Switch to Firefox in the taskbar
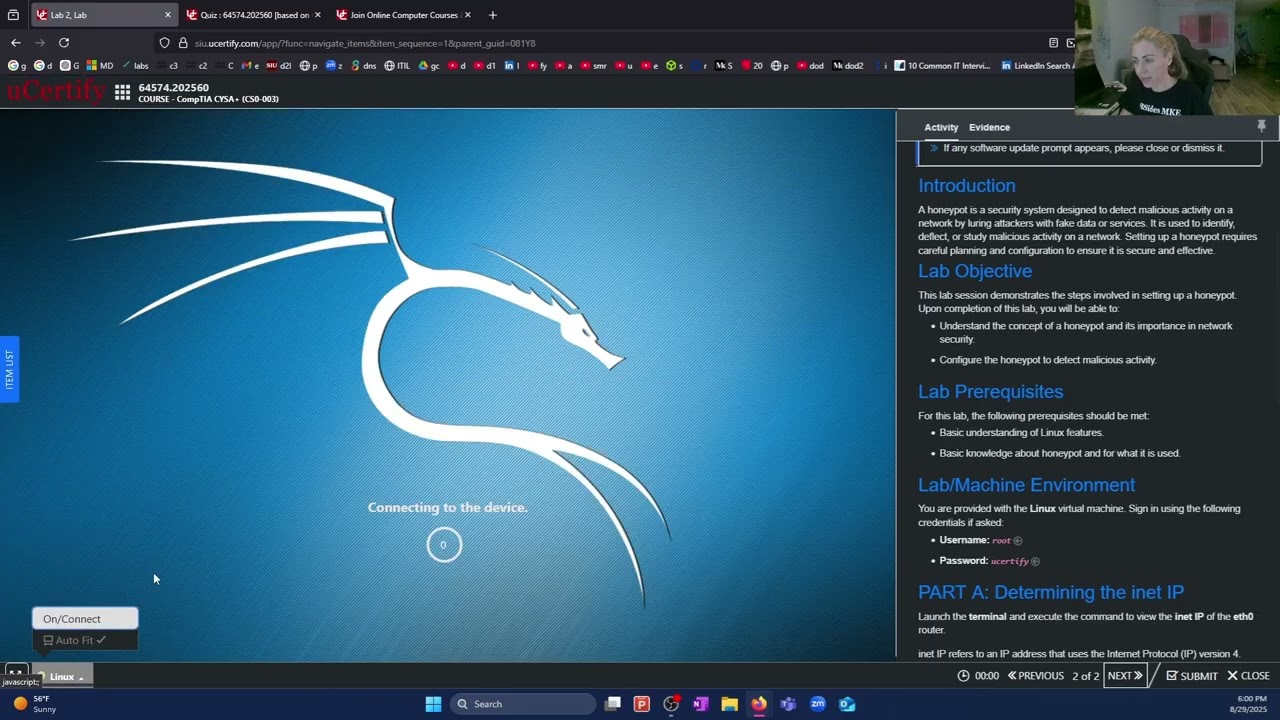This screenshot has height=720, width=1280. [759, 704]
